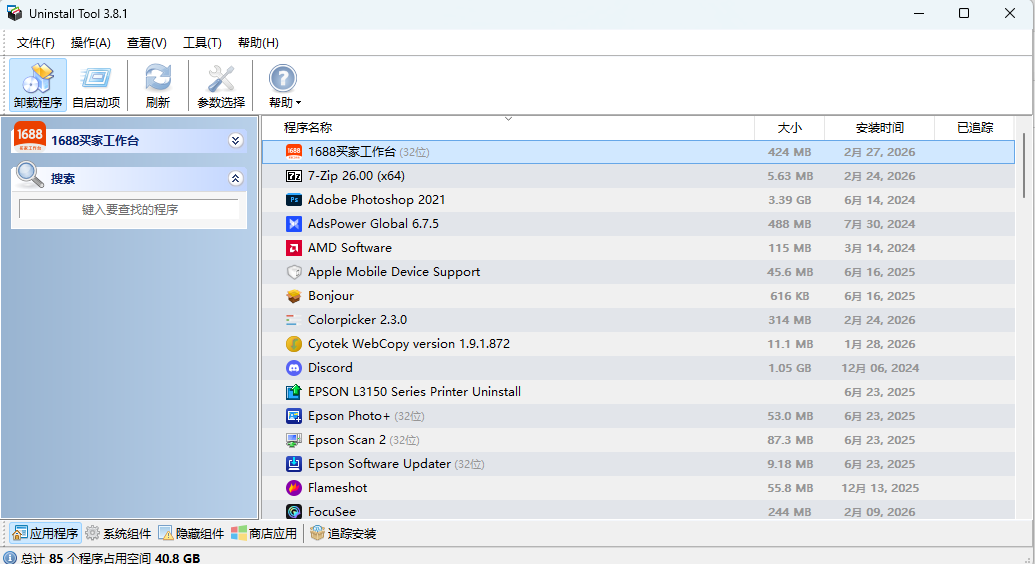The image size is (1035, 564).
Task: Open 参数选择 preferences tool
Action: pos(220,85)
